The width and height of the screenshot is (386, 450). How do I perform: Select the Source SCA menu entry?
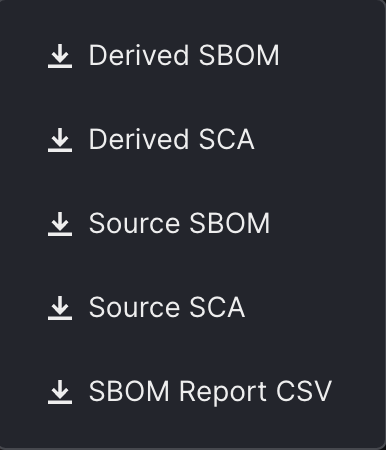(x=193, y=308)
